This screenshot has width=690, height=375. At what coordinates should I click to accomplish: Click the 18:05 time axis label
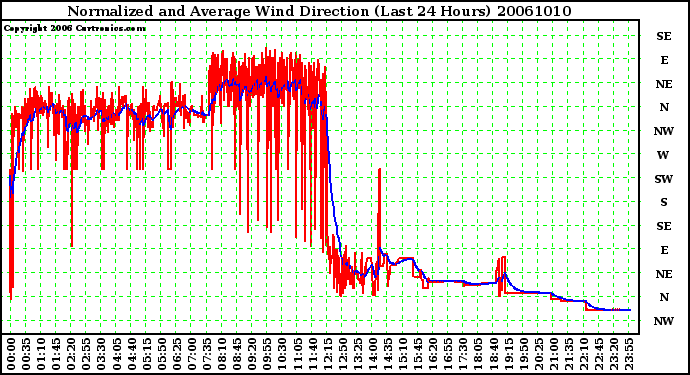(478, 354)
